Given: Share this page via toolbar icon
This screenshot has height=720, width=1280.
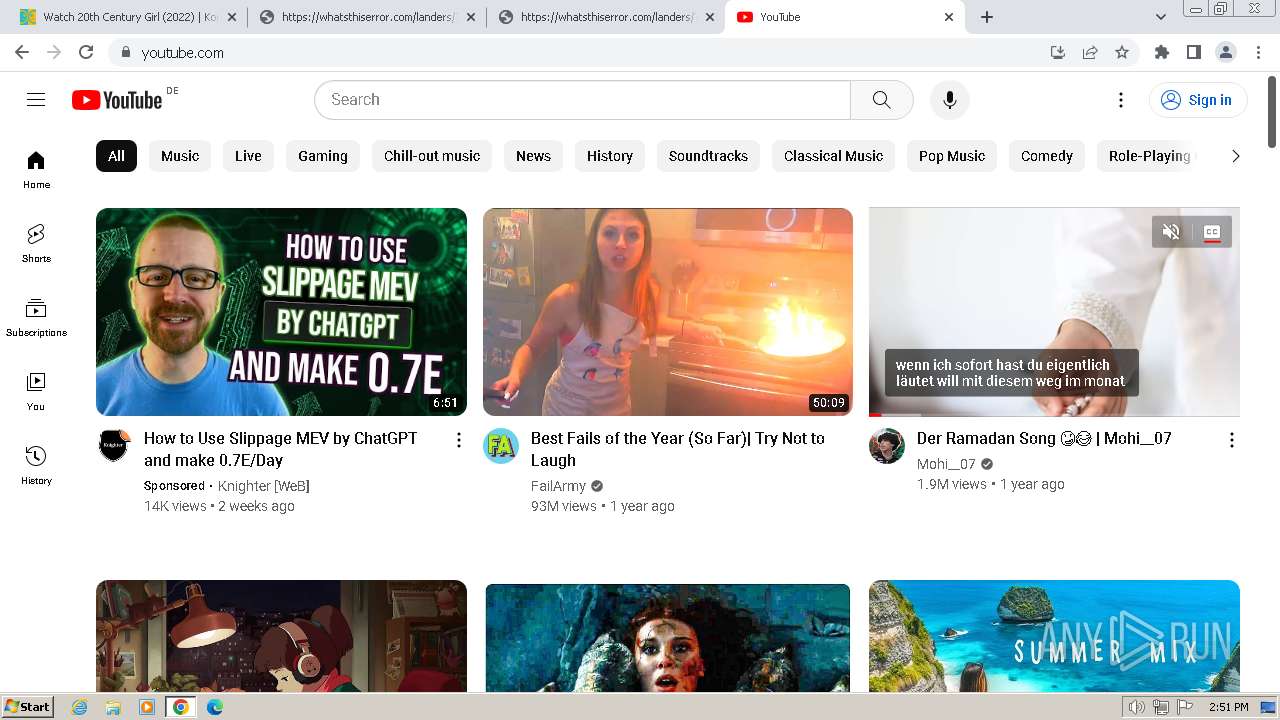Looking at the screenshot, I should (1090, 52).
